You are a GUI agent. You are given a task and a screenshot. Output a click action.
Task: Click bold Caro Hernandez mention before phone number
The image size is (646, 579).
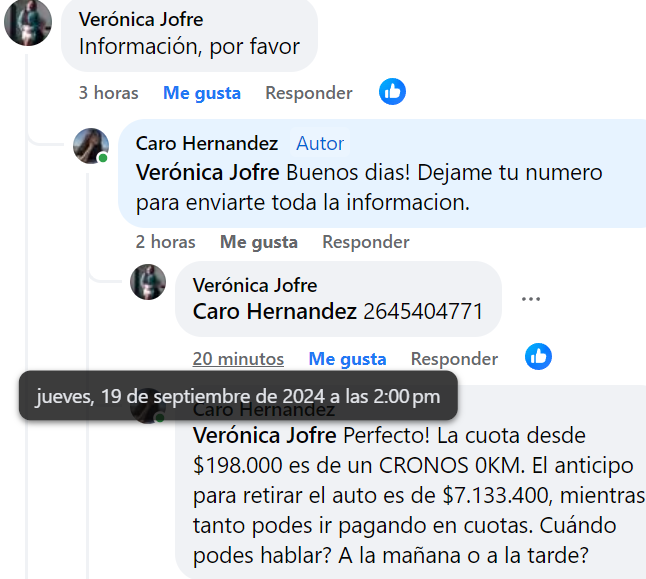(275, 311)
